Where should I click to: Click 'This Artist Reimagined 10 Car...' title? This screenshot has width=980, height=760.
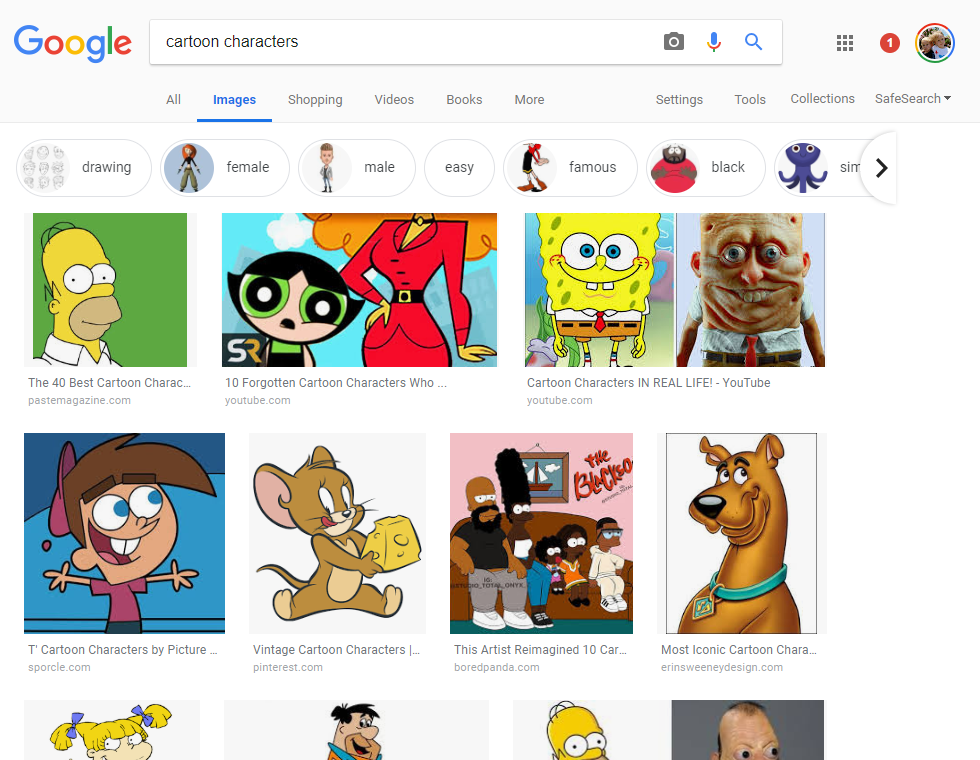[x=540, y=649]
